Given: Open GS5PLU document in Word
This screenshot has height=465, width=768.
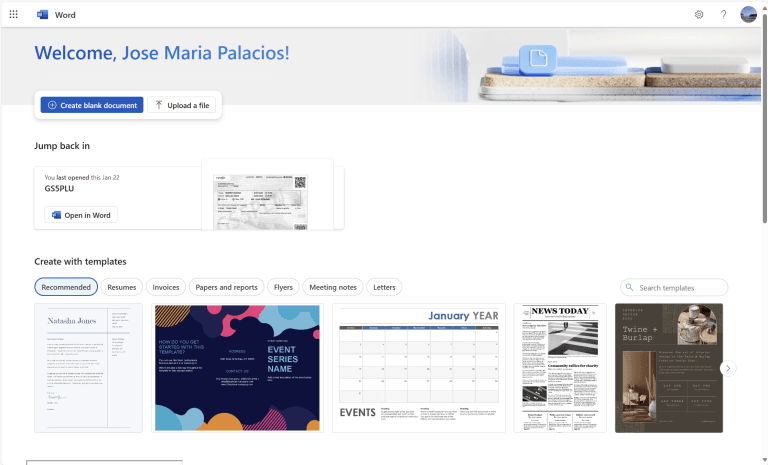Looking at the screenshot, I should click(x=81, y=215).
